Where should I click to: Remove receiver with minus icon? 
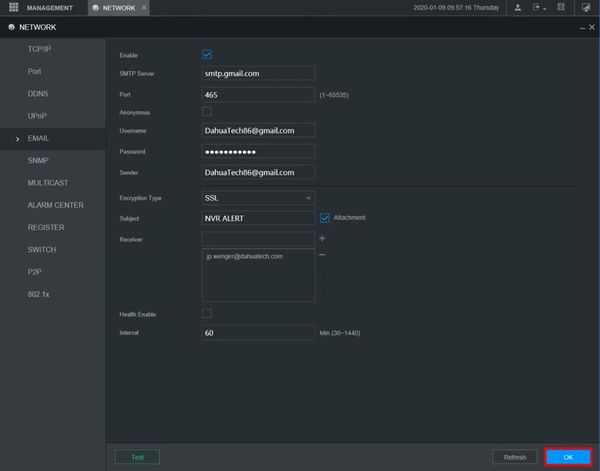pyautogui.click(x=322, y=255)
